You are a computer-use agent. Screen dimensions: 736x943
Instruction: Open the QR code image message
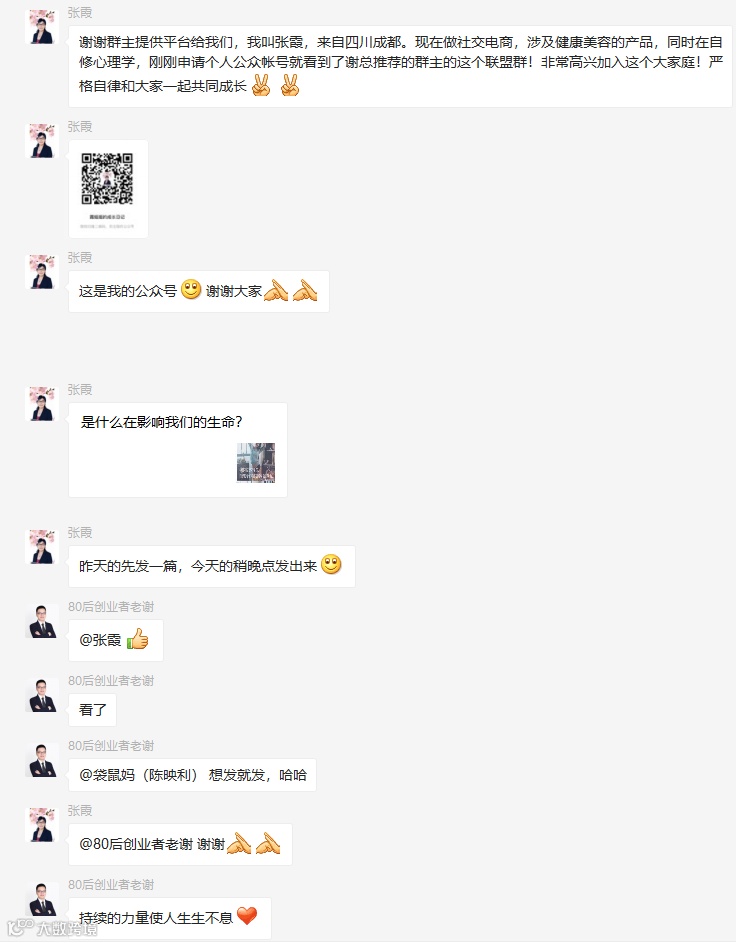point(108,189)
